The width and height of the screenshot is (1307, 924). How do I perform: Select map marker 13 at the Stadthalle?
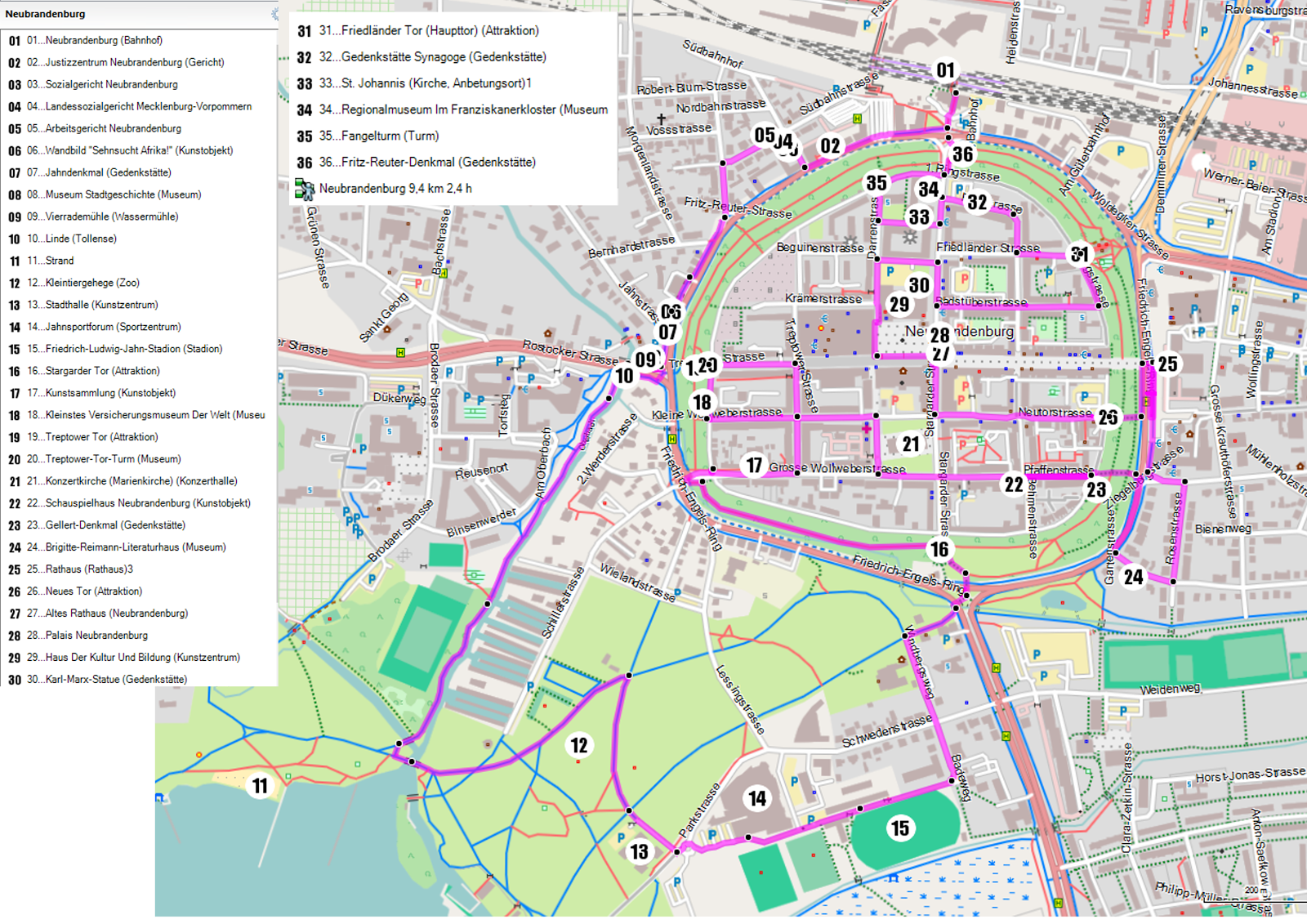tap(639, 852)
